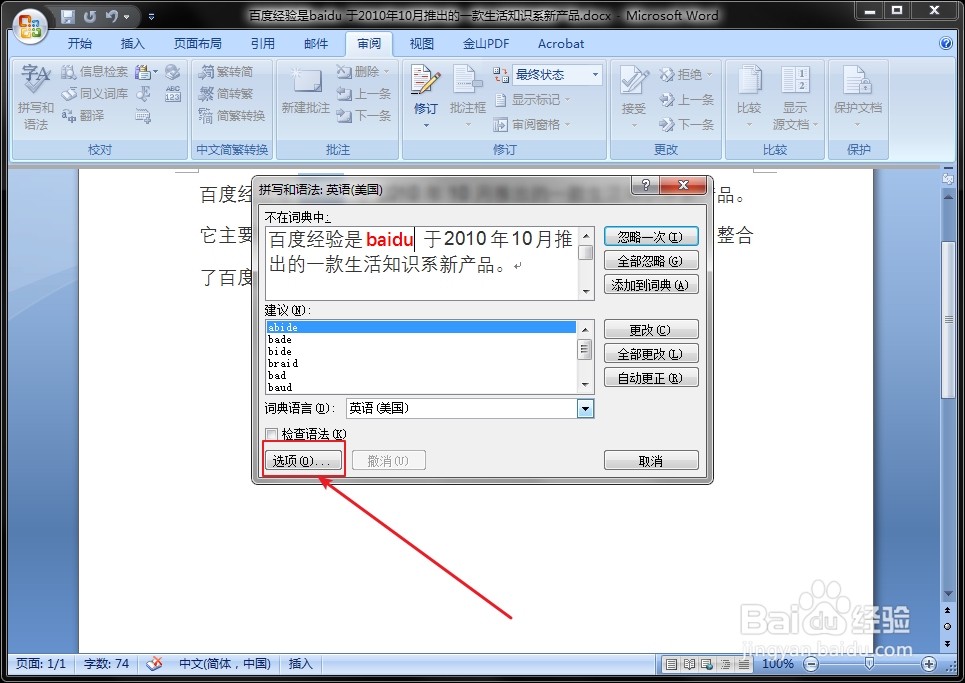The image size is (965, 683).
Task: Expand the 删除 comment dropdown arrow
Action: [x=386, y=72]
